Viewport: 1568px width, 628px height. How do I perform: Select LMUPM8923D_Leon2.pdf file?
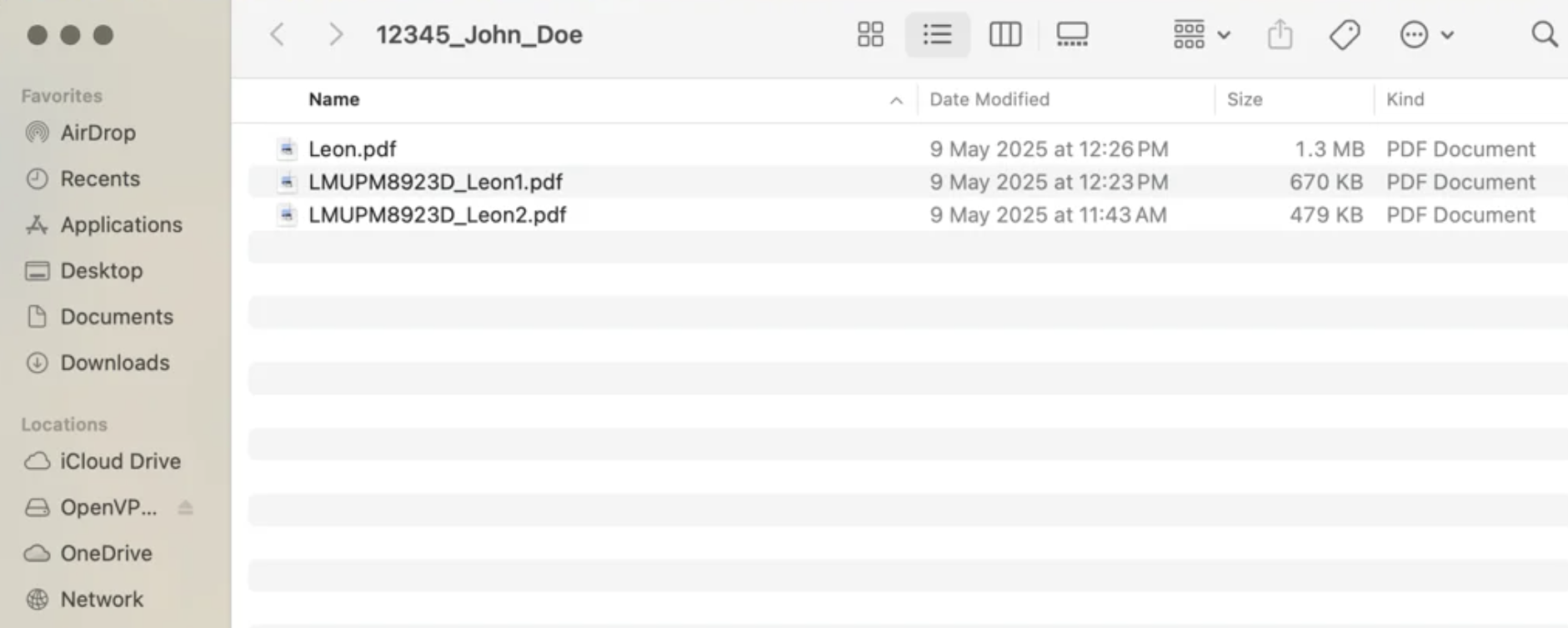[437, 215]
